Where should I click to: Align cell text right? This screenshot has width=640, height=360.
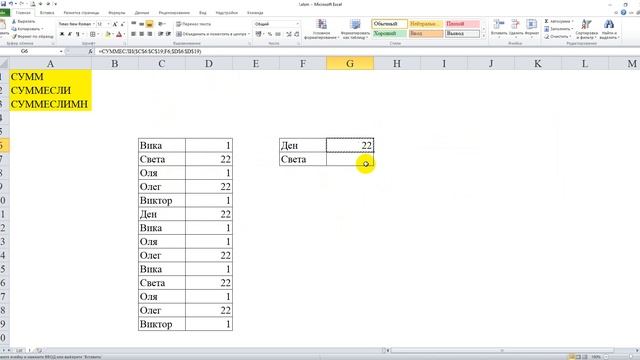point(150,34)
